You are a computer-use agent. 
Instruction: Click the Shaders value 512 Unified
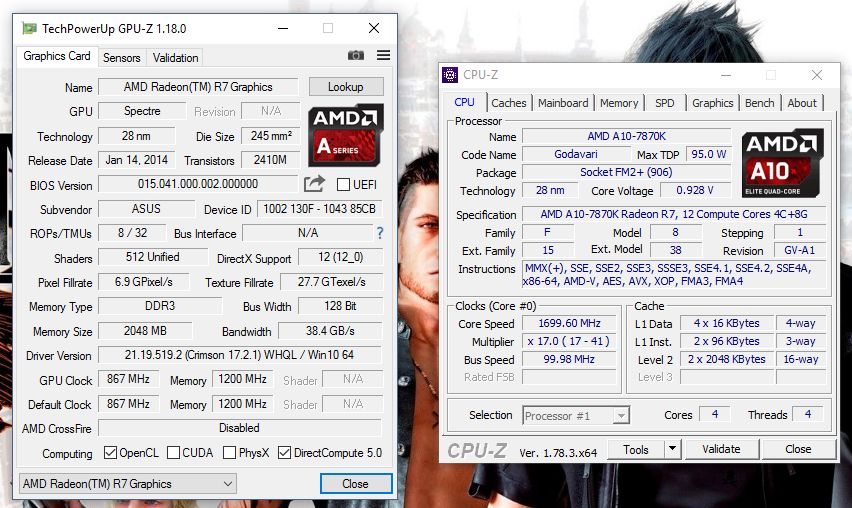[x=153, y=257]
